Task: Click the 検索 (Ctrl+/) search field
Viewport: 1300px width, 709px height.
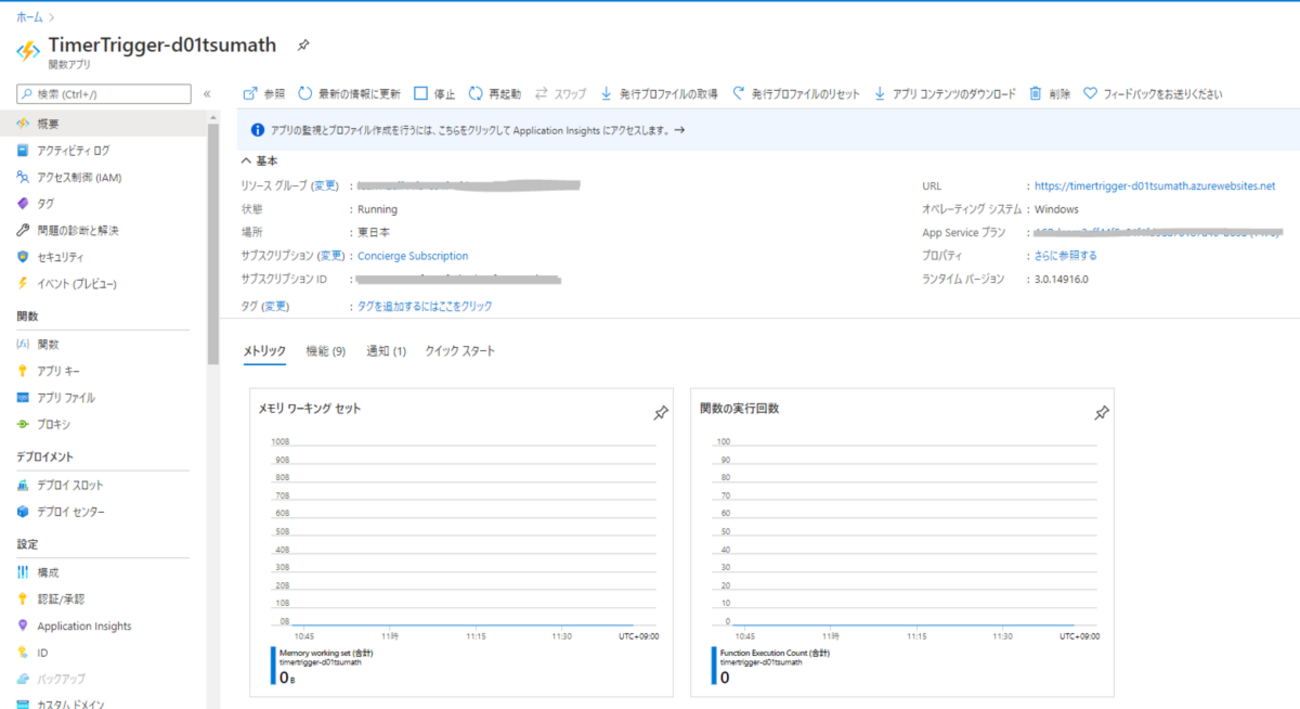Action: (x=104, y=94)
